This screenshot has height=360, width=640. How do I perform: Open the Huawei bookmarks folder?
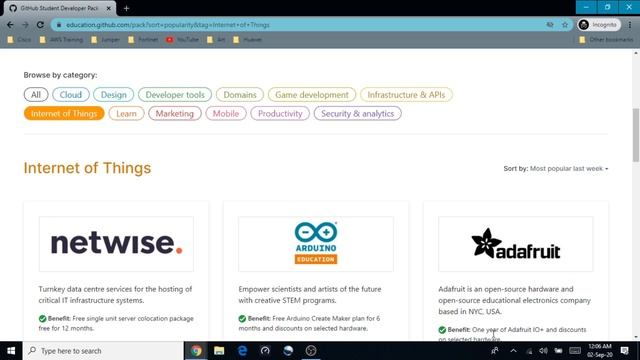[x=248, y=40]
